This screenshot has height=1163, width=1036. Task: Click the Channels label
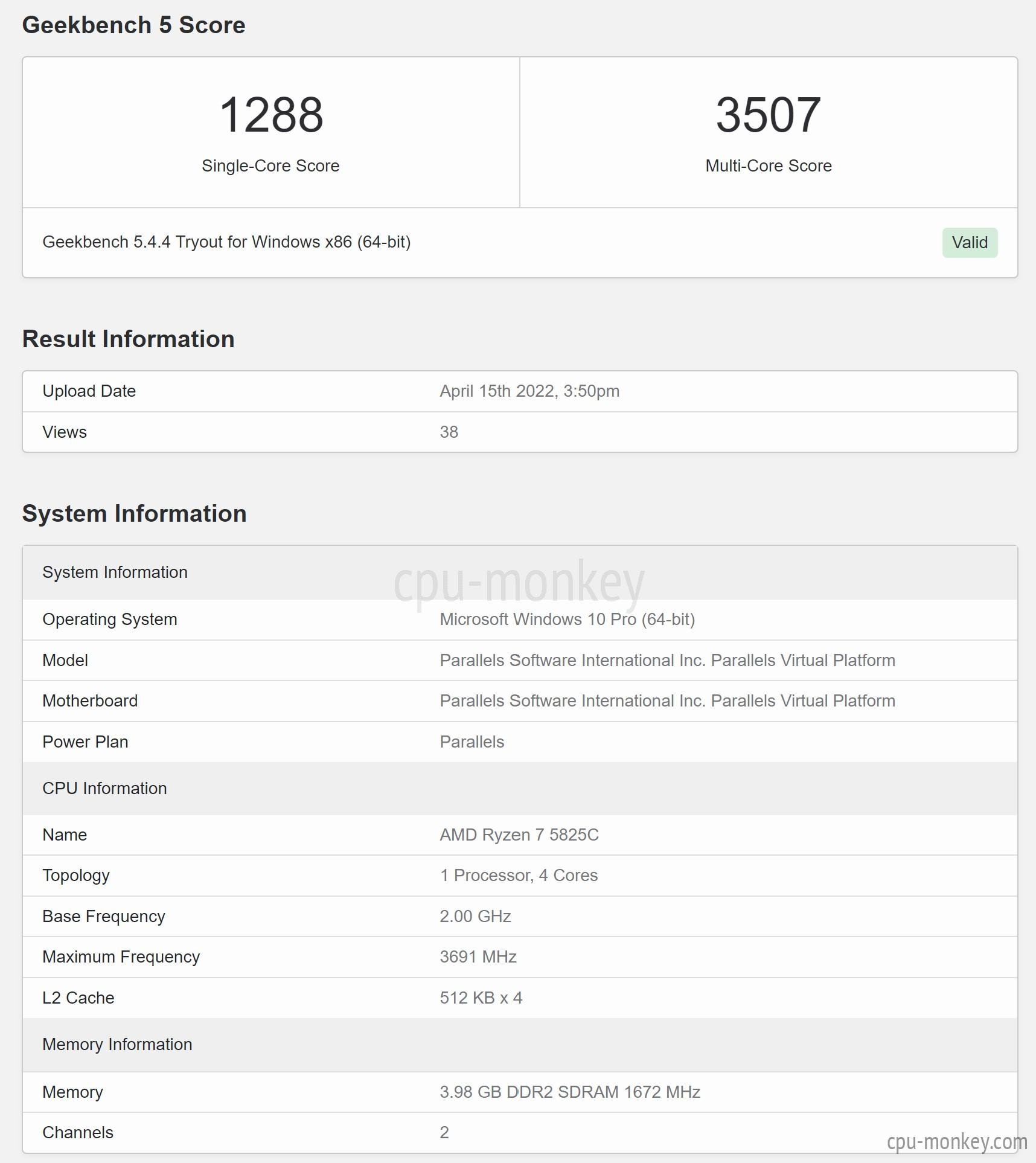coord(78,1133)
